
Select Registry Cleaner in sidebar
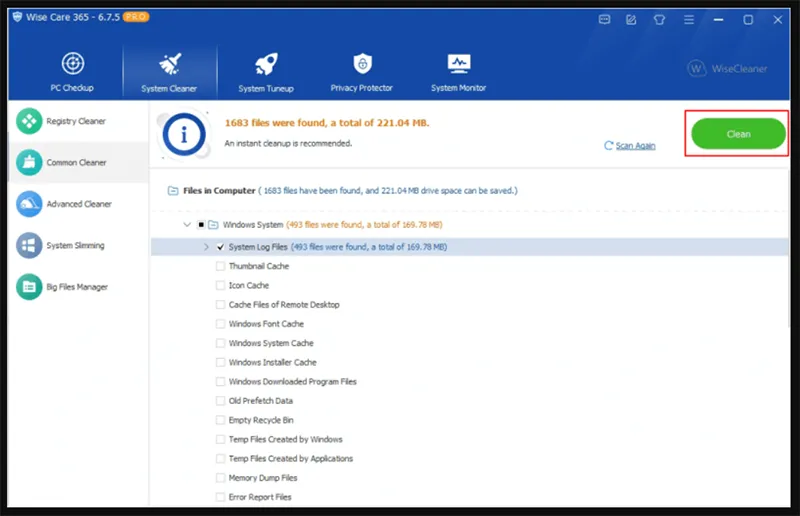click(78, 121)
